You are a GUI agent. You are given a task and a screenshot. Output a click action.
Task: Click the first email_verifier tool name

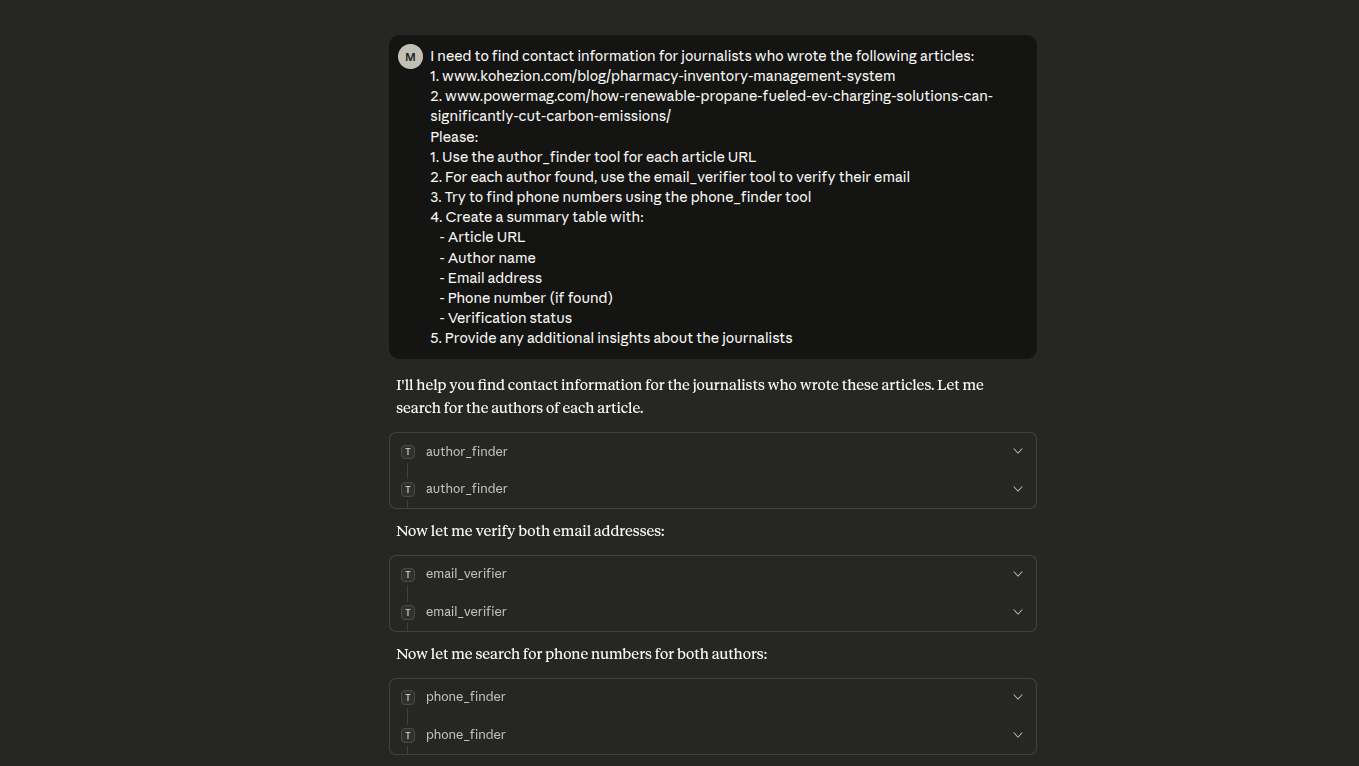pyautogui.click(x=465, y=574)
